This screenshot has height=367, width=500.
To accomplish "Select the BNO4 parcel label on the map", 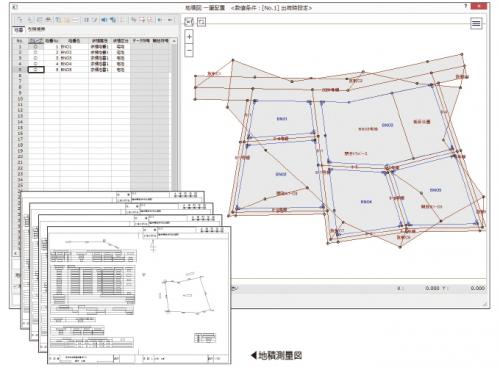I will click(x=366, y=202).
